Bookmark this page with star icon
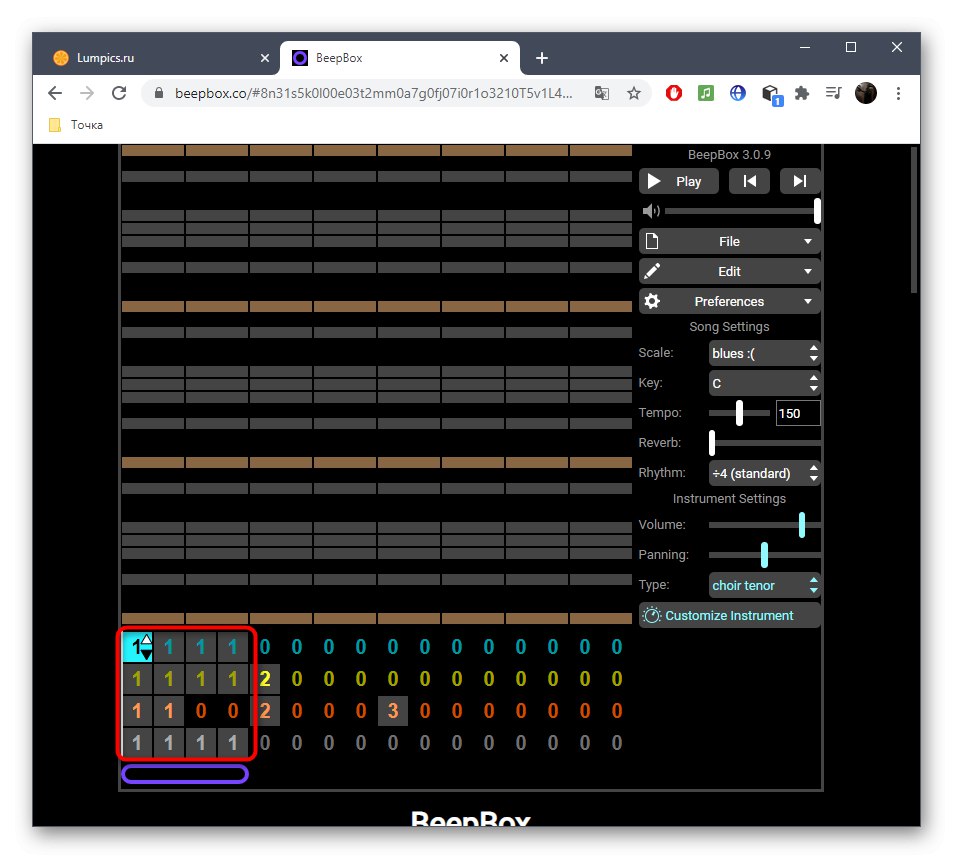The image size is (953, 859). click(x=634, y=93)
